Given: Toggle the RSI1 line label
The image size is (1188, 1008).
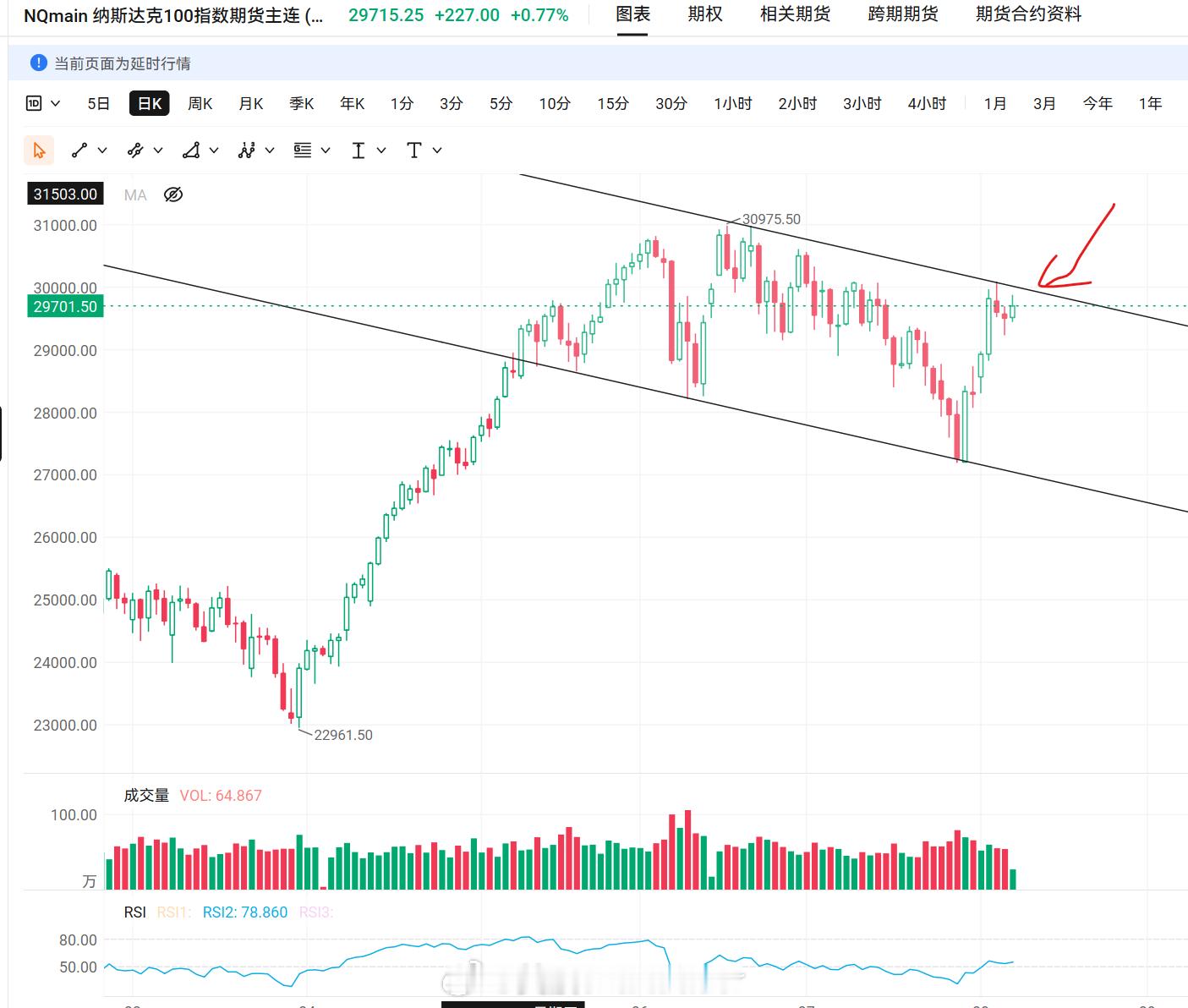Looking at the screenshot, I should 174,912.
